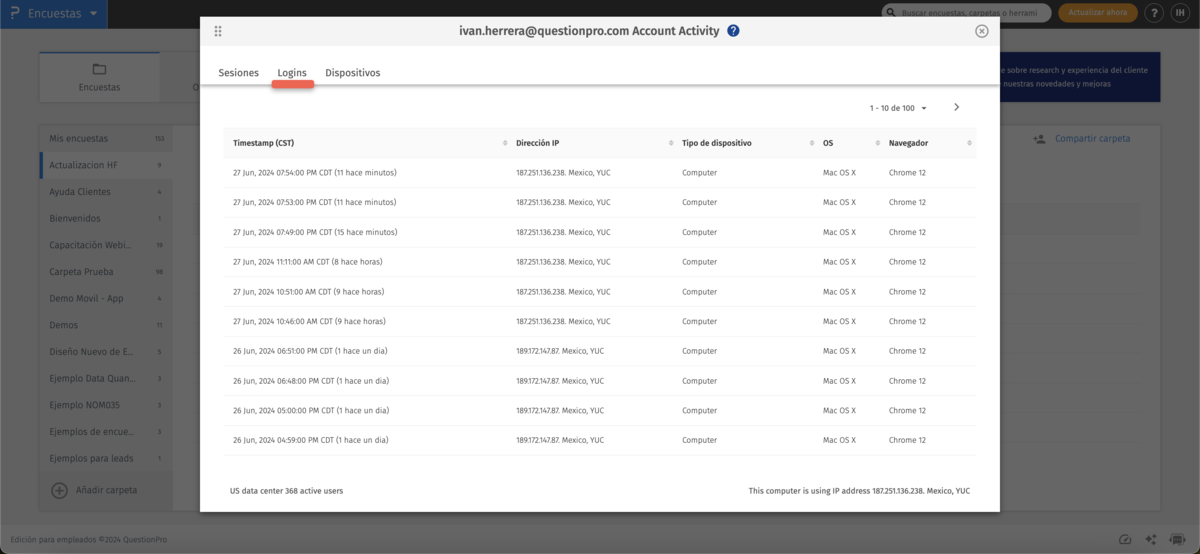Click the Account Activity dialog title

pyautogui.click(x=589, y=31)
